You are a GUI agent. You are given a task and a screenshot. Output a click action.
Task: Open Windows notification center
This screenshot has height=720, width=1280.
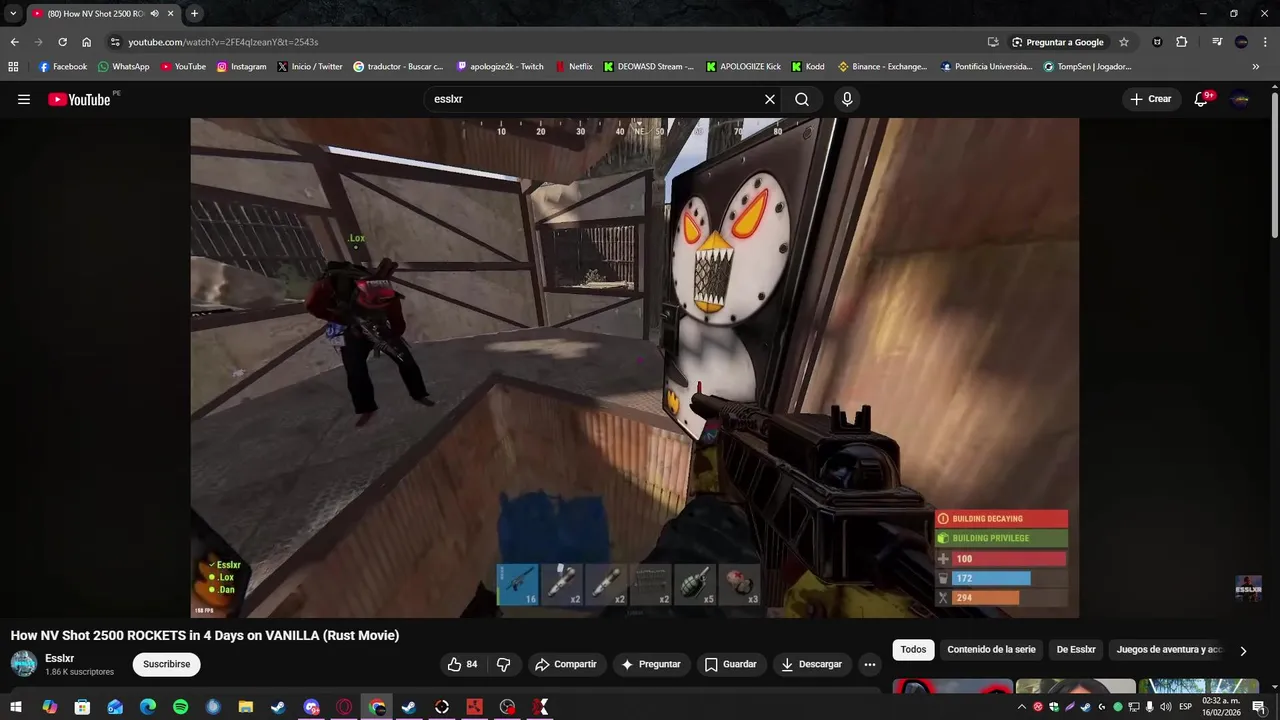coord(1258,707)
